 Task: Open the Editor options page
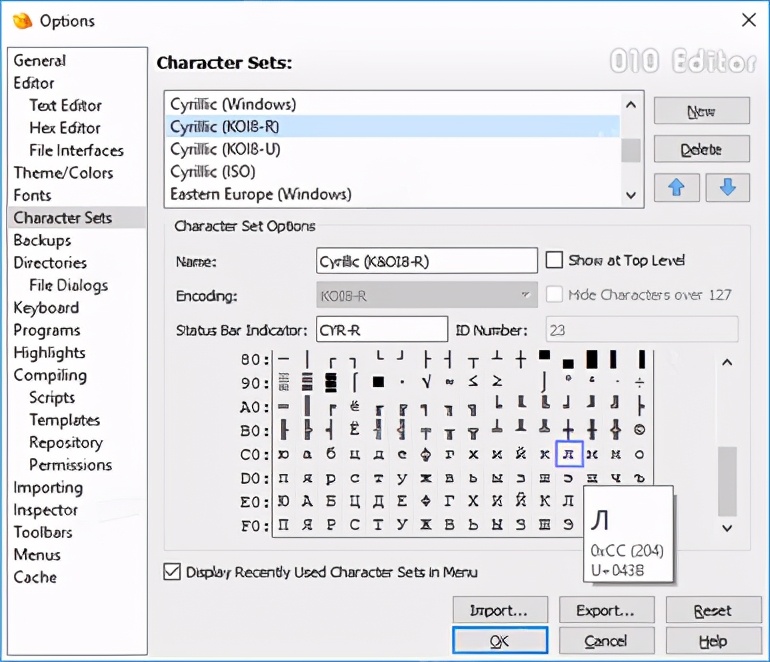[x=34, y=83]
